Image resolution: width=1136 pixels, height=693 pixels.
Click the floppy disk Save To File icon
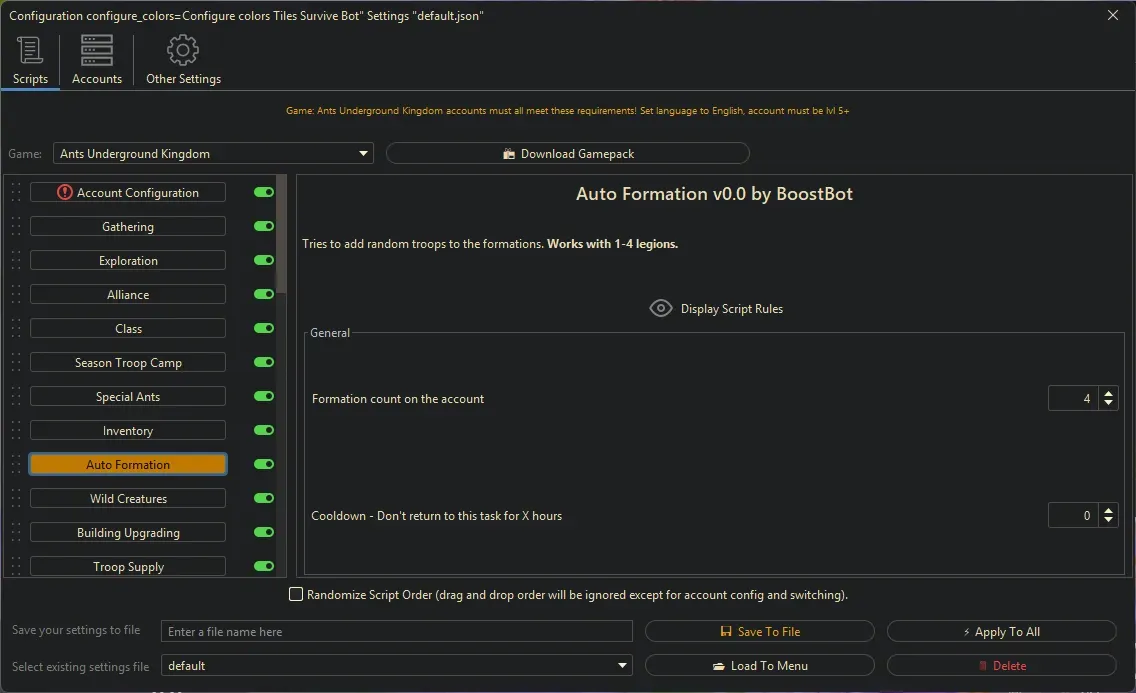[727, 632]
